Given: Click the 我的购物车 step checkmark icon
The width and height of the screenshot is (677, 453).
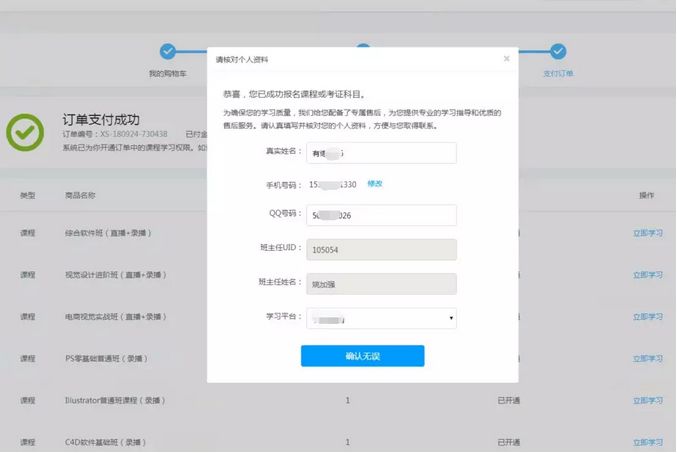Looking at the screenshot, I should (168, 51).
